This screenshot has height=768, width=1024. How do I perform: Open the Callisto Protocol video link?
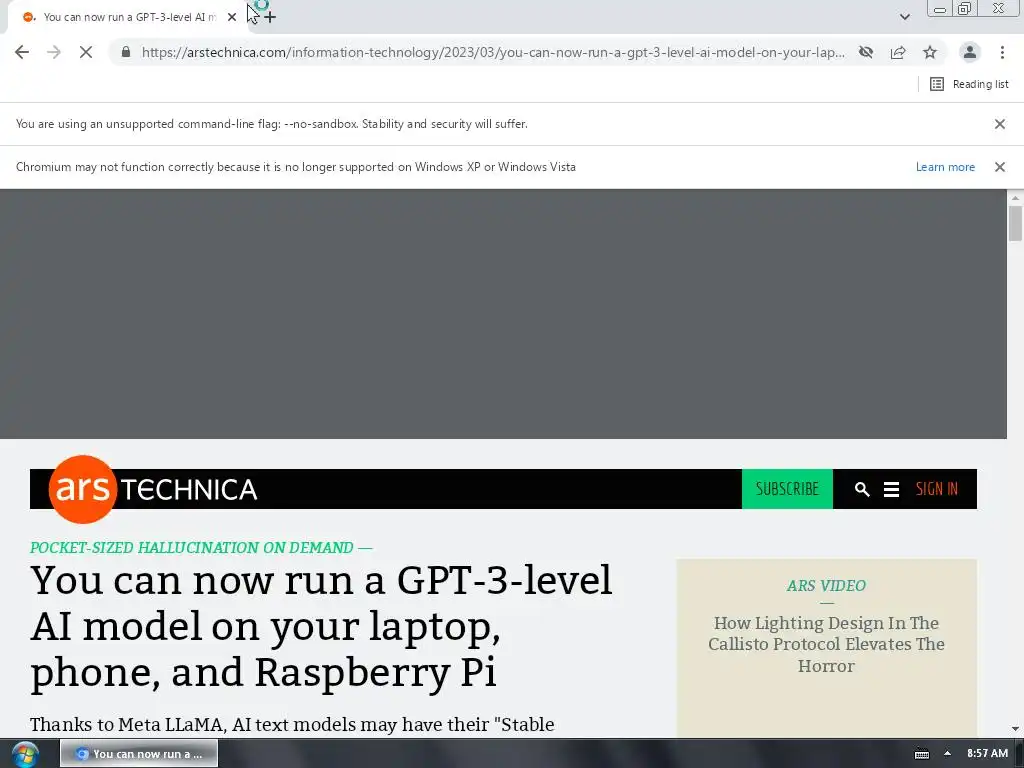click(826, 645)
